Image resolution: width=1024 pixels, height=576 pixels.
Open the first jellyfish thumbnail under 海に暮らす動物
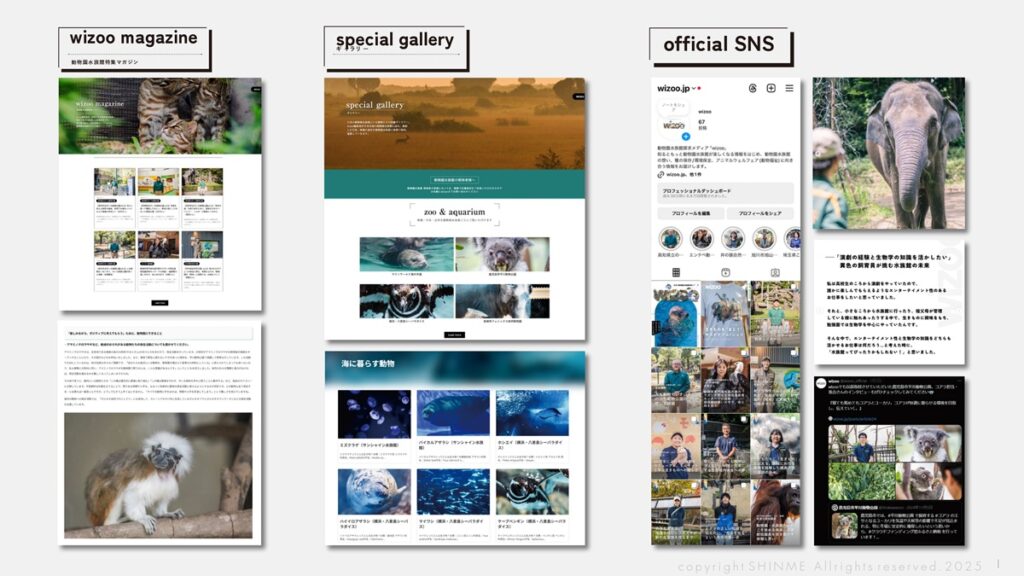point(373,413)
